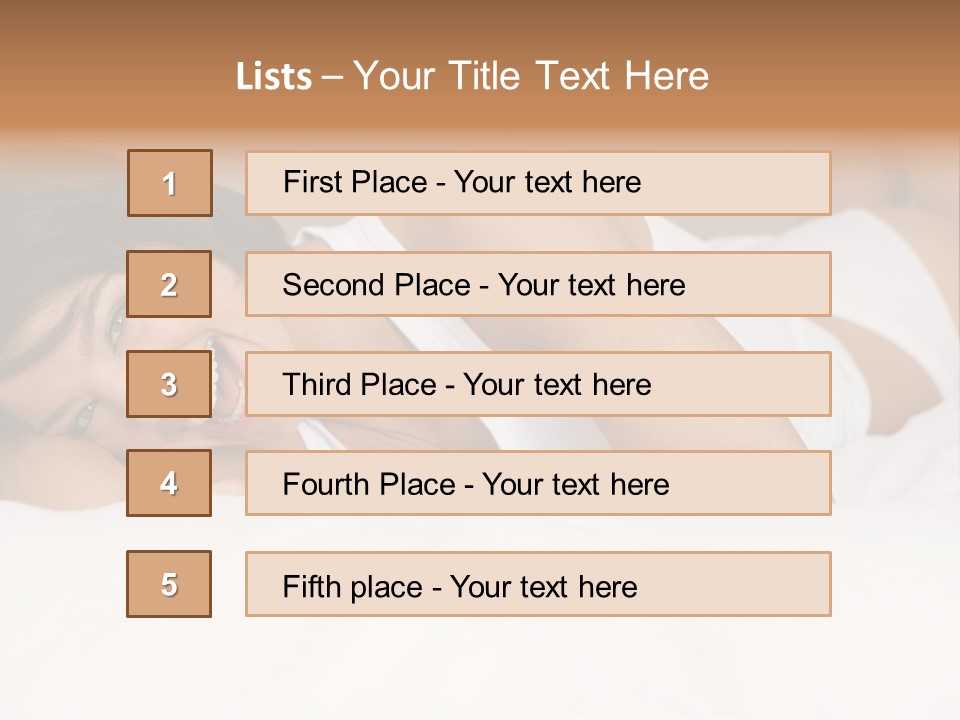Image resolution: width=960 pixels, height=720 pixels.
Task: Click 'Your text here' in the Third Place row
Action: point(557,385)
